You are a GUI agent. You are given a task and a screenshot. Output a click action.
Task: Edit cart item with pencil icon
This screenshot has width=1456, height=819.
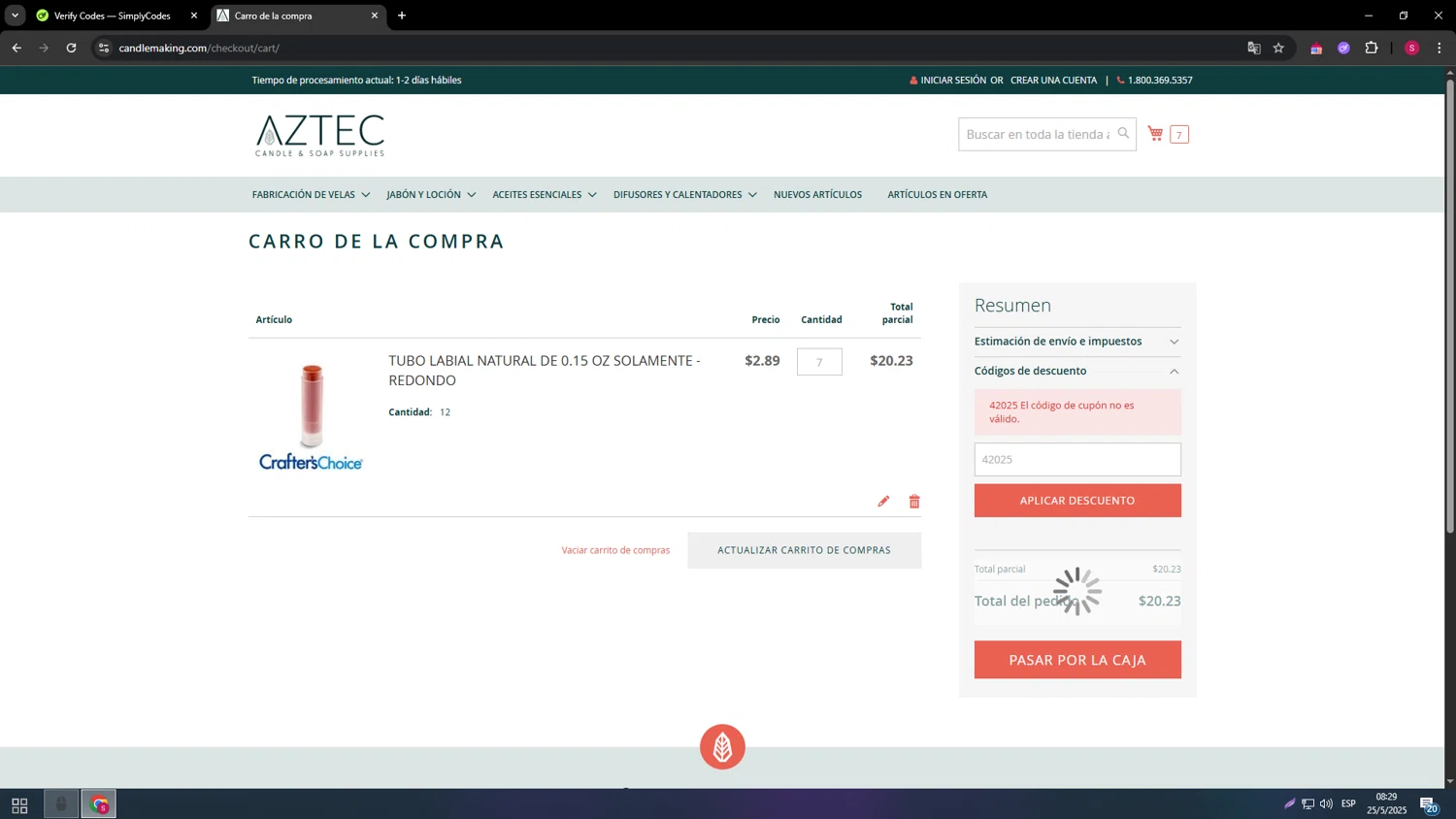[883, 502]
